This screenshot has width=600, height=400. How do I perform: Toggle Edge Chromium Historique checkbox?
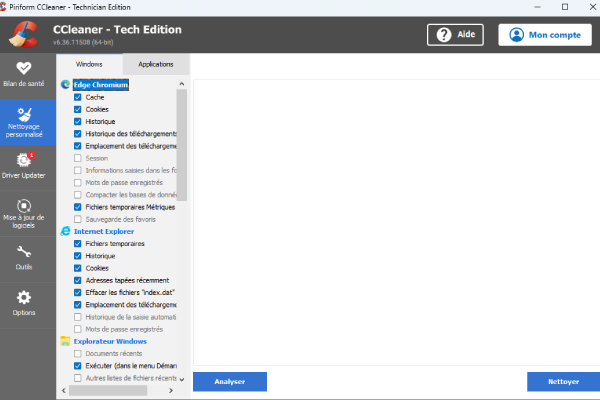click(x=78, y=122)
